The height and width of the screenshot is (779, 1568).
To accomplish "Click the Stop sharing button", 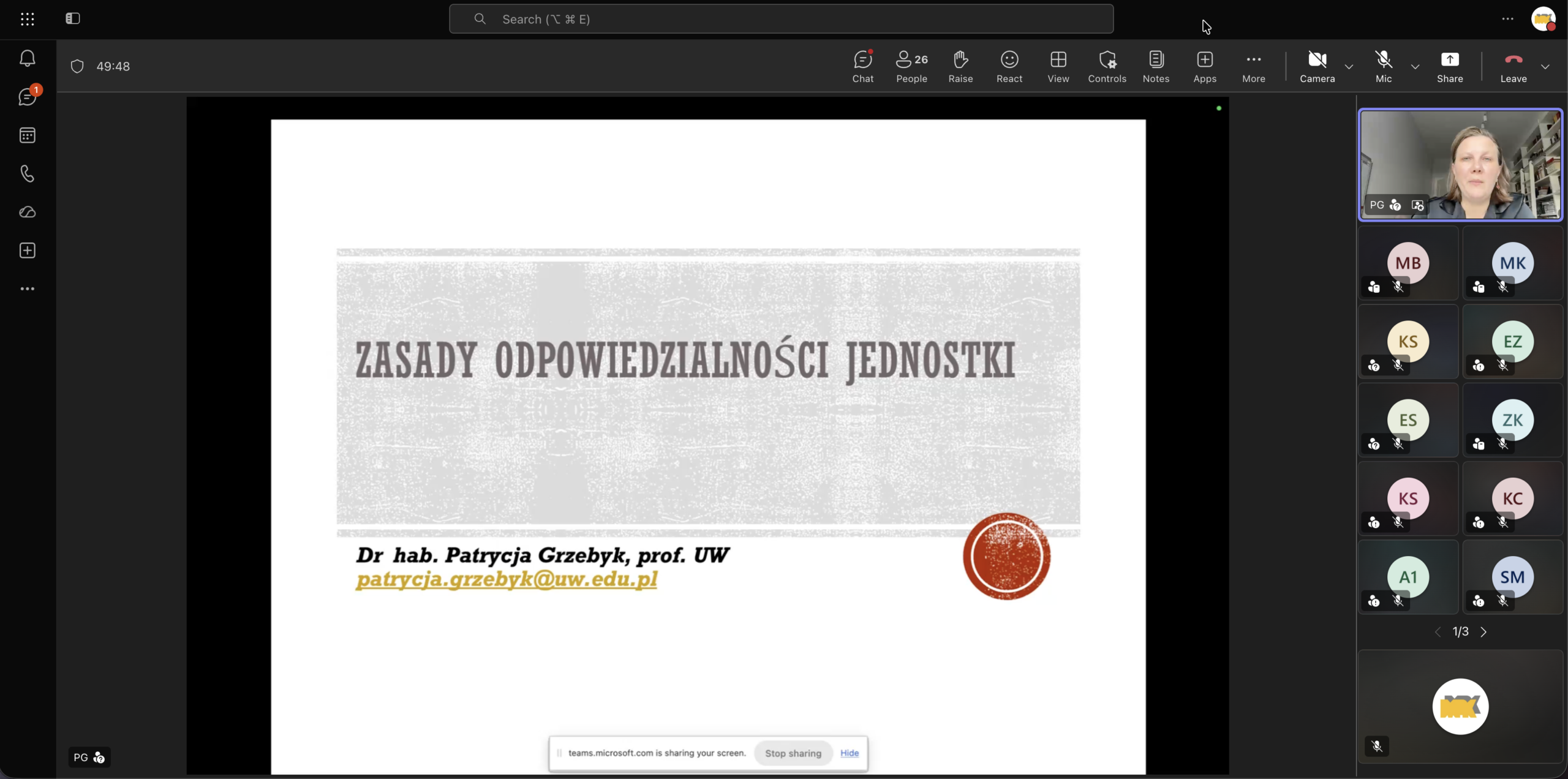I will (x=793, y=753).
